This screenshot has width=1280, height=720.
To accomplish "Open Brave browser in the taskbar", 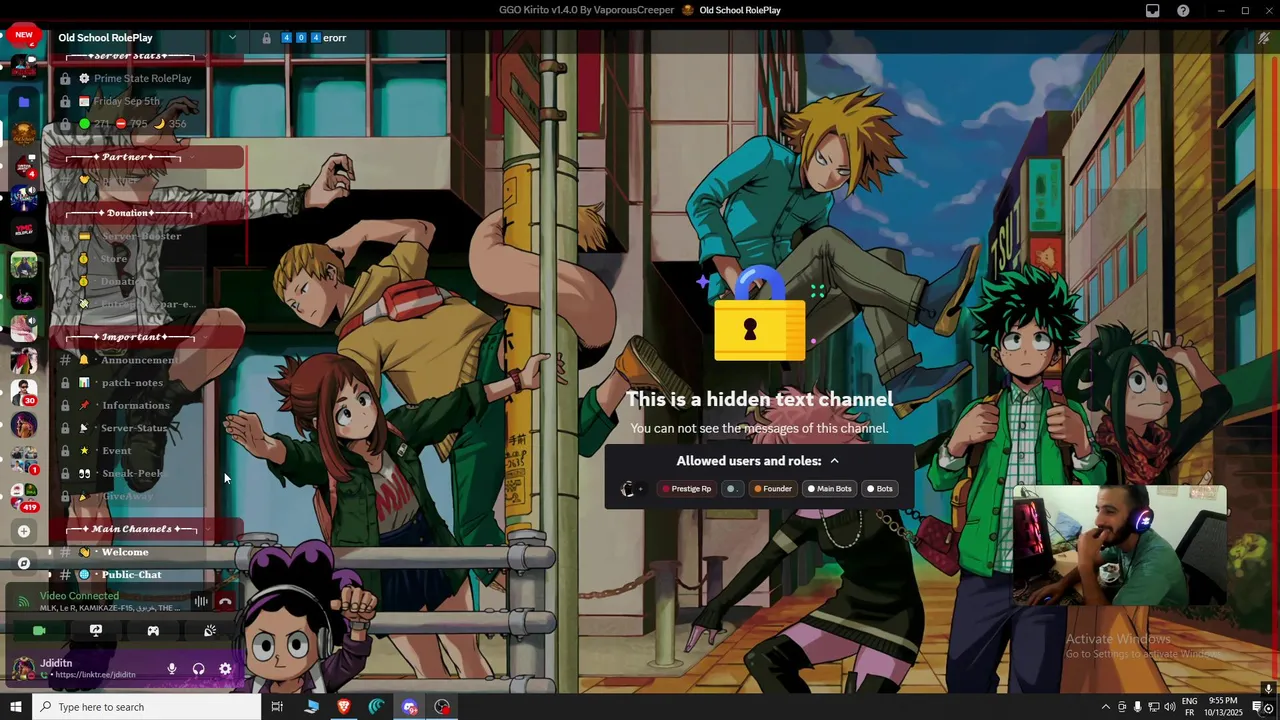I will (344, 707).
